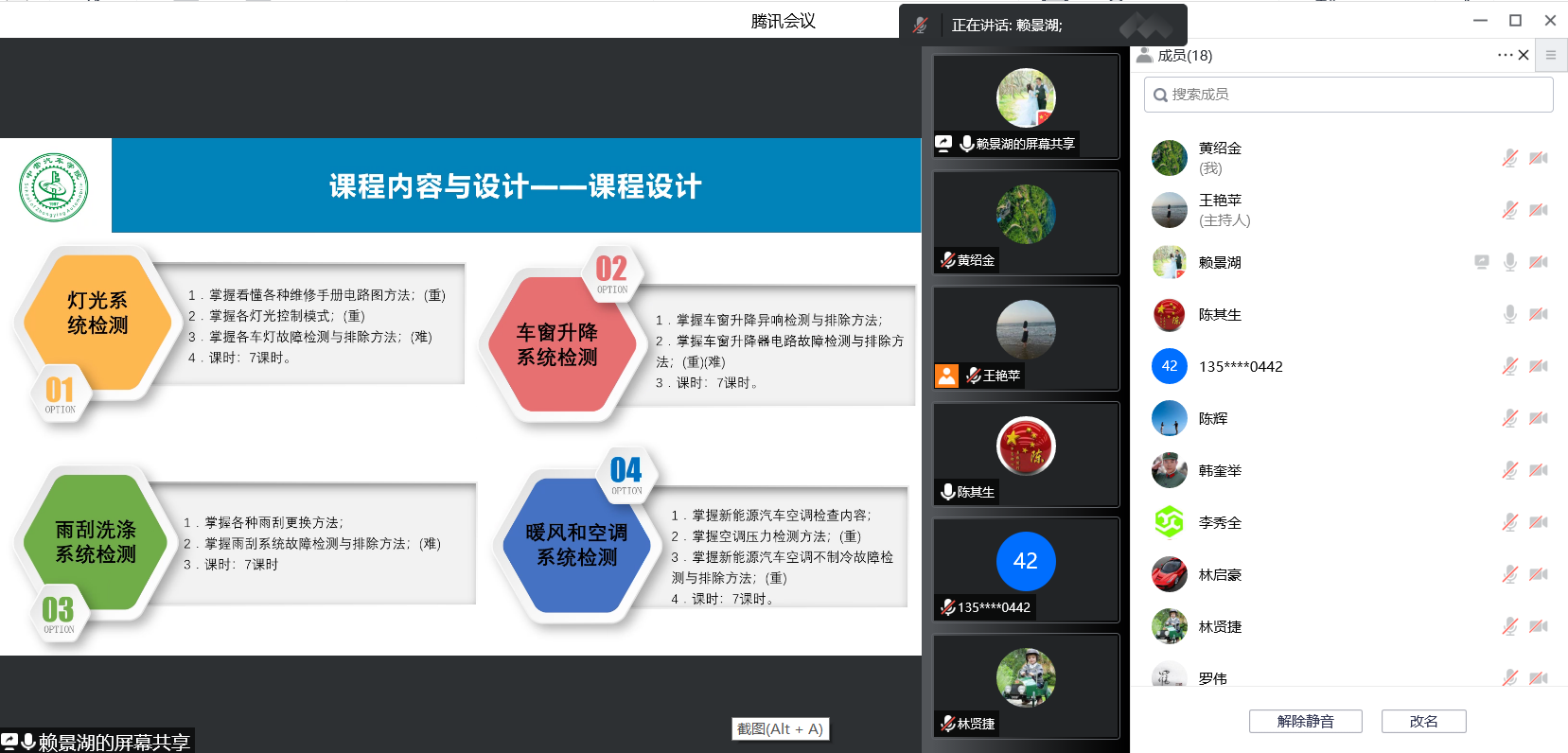Click the screen share icon on 赖景湖 tile
The image size is (1568, 753).
pyautogui.click(x=943, y=144)
